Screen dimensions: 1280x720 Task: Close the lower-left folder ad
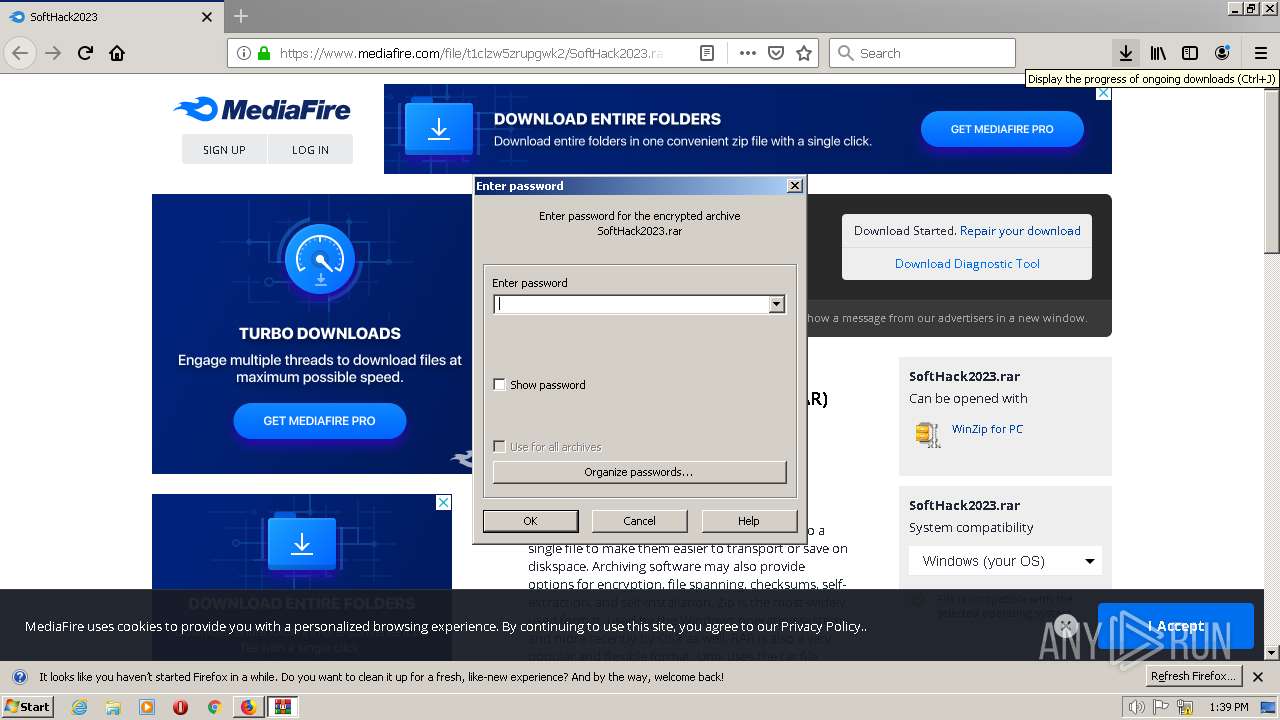(443, 502)
